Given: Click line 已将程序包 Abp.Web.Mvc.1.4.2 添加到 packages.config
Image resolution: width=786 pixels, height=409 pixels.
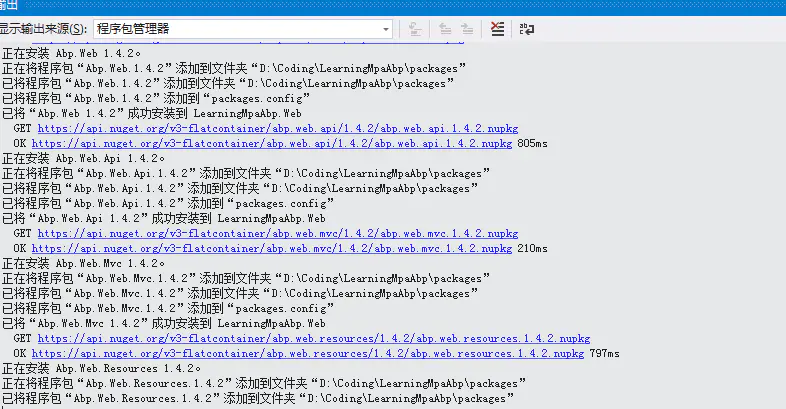Looking at the screenshot, I should [168, 309].
